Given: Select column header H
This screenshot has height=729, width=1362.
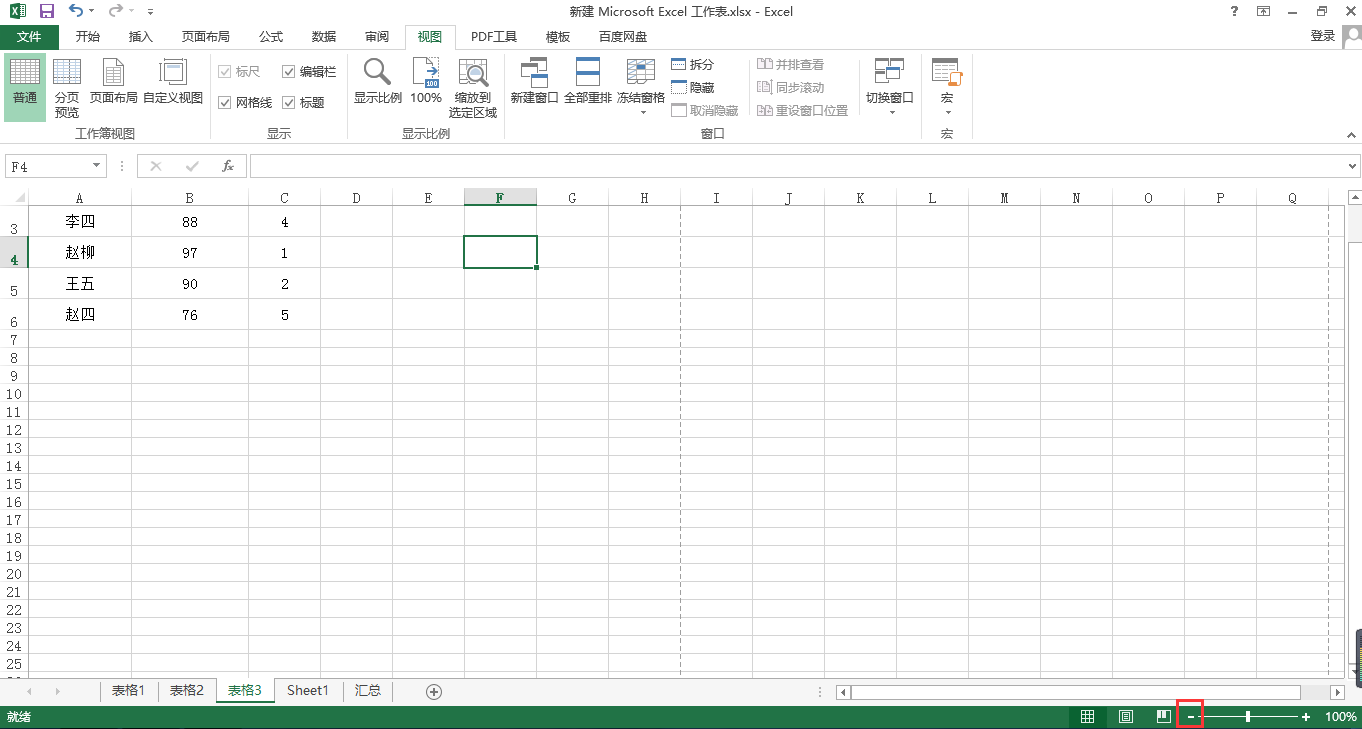Looking at the screenshot, I should pos(644,198).
